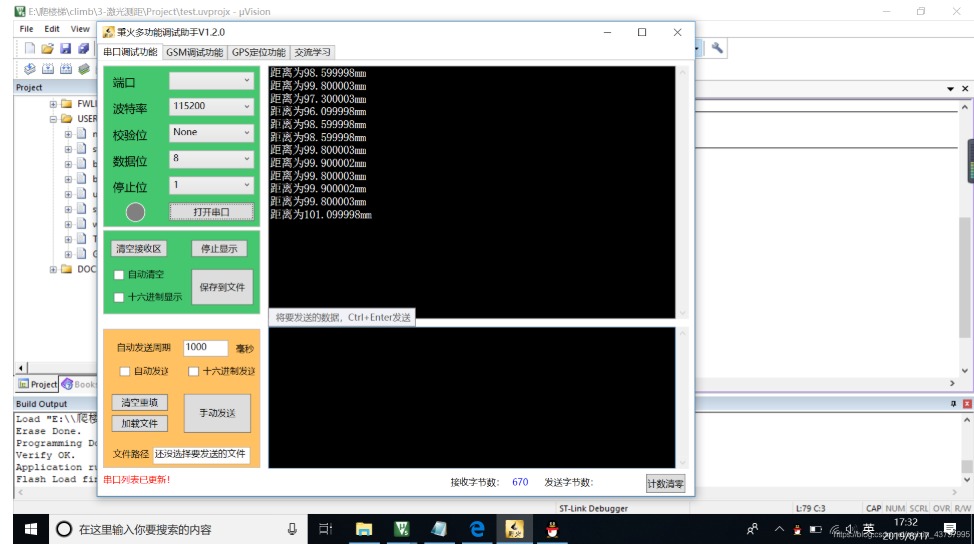Click the 保存到文件 button

(222, 287)
